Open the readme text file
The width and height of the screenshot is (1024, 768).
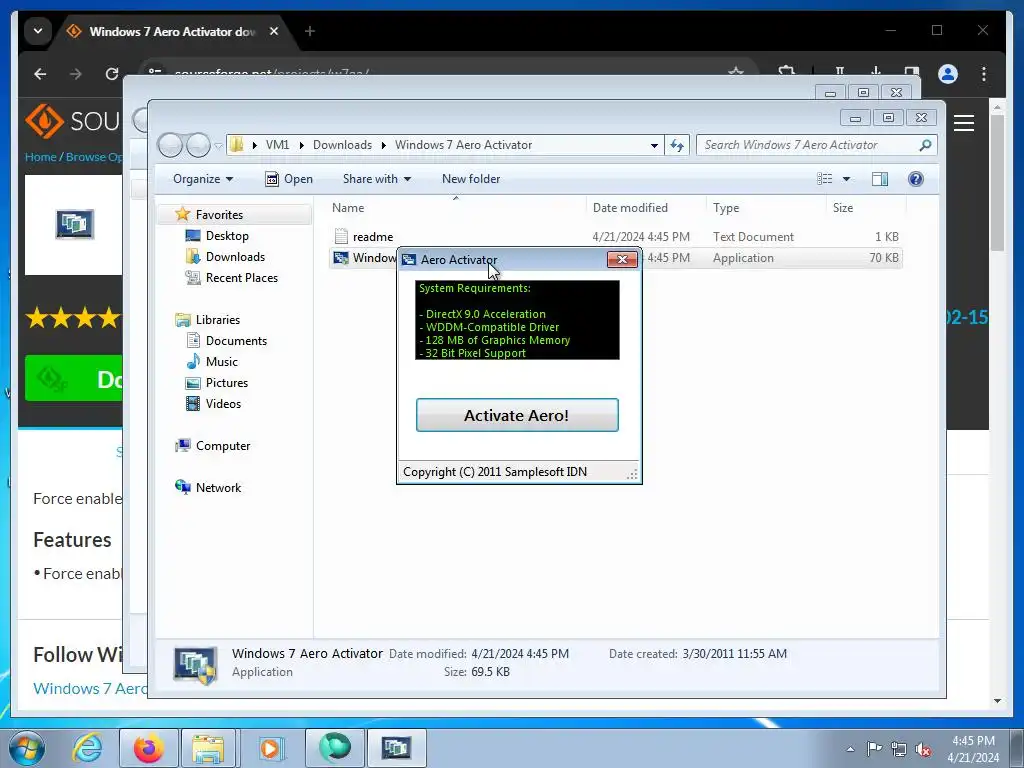[373, 237]
